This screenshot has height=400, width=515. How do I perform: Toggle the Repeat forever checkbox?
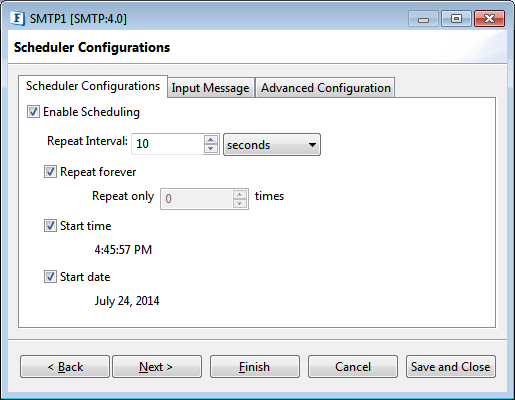[50, 172]
